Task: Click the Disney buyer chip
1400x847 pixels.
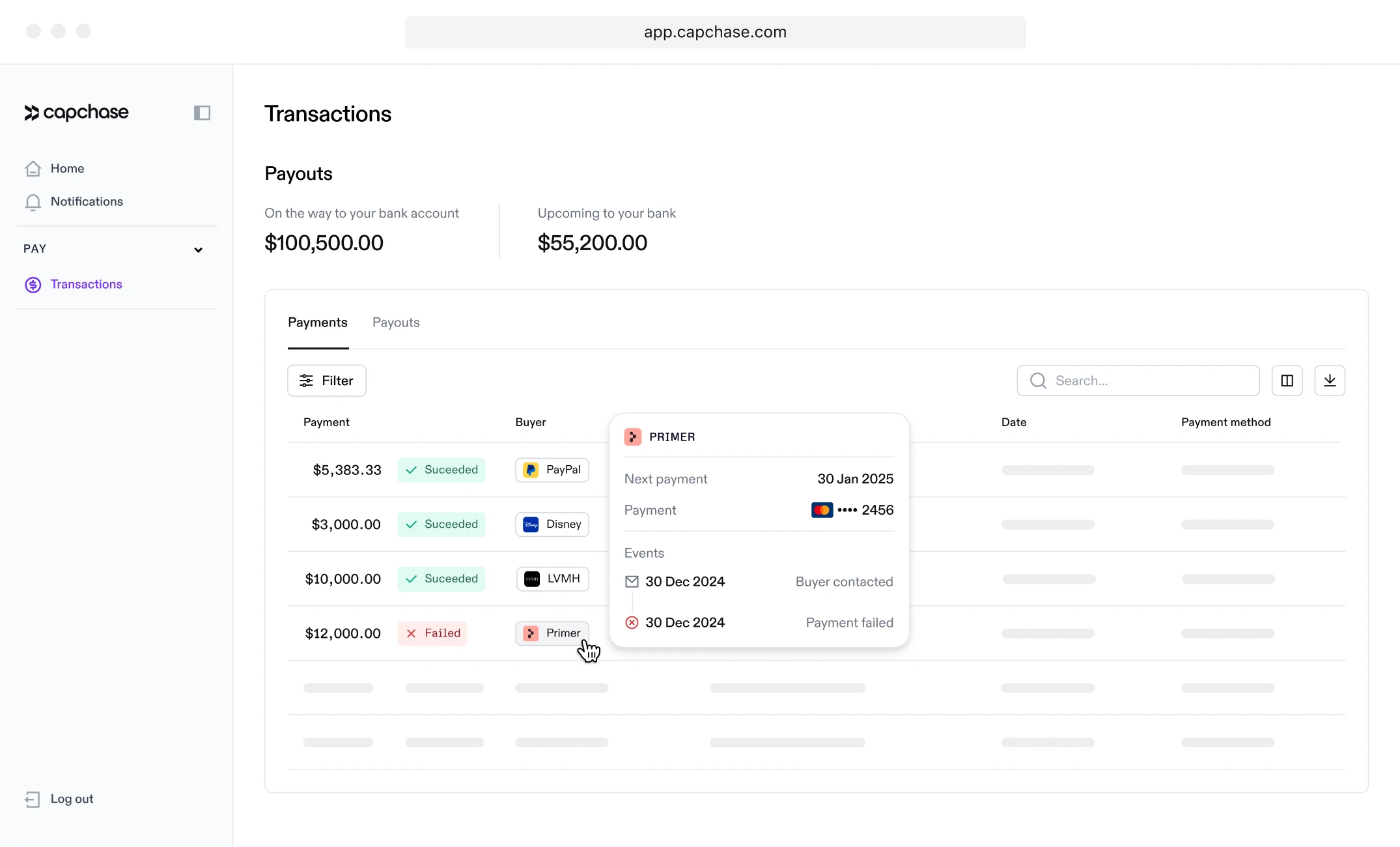Action: [x=552, y=524]
